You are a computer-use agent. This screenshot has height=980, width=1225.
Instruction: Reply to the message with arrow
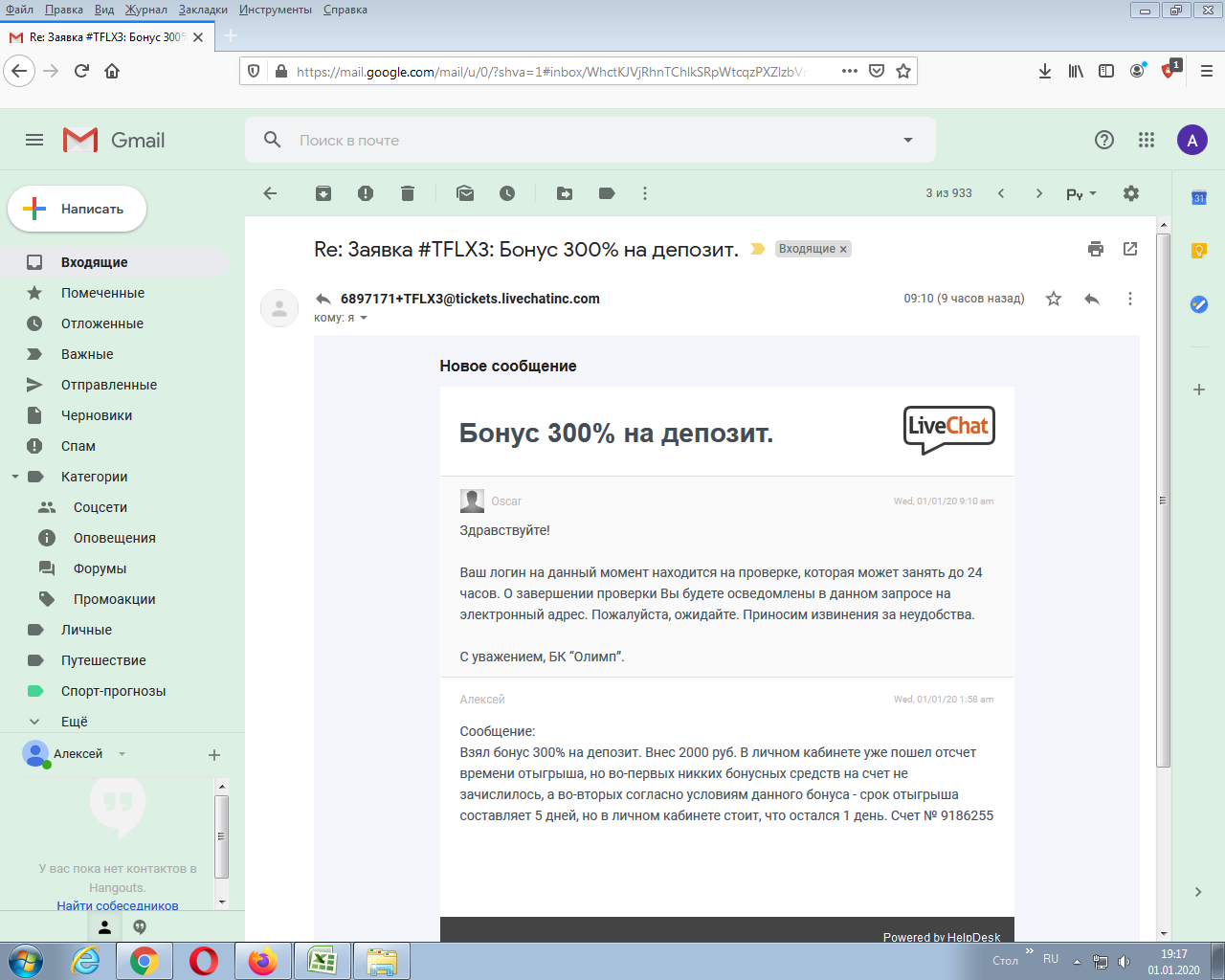[x=1092, y=299]
